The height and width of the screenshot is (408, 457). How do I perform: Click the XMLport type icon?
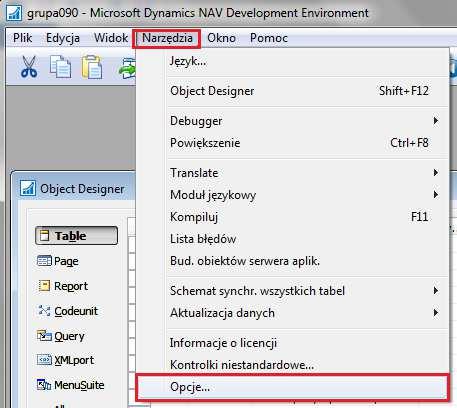(x=44, y=360)
